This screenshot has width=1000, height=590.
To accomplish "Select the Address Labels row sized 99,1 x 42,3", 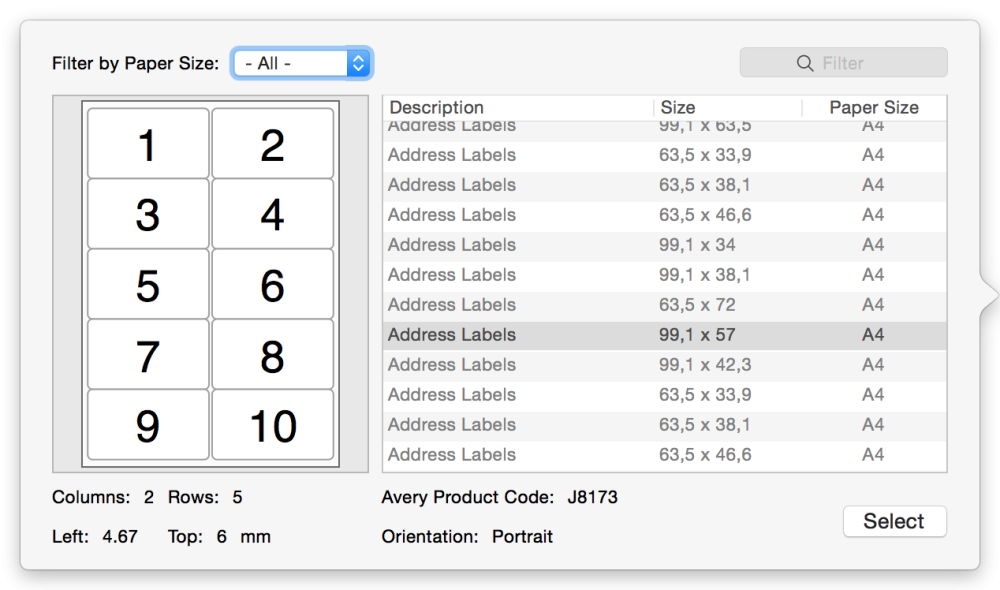I will coord(600,364).
